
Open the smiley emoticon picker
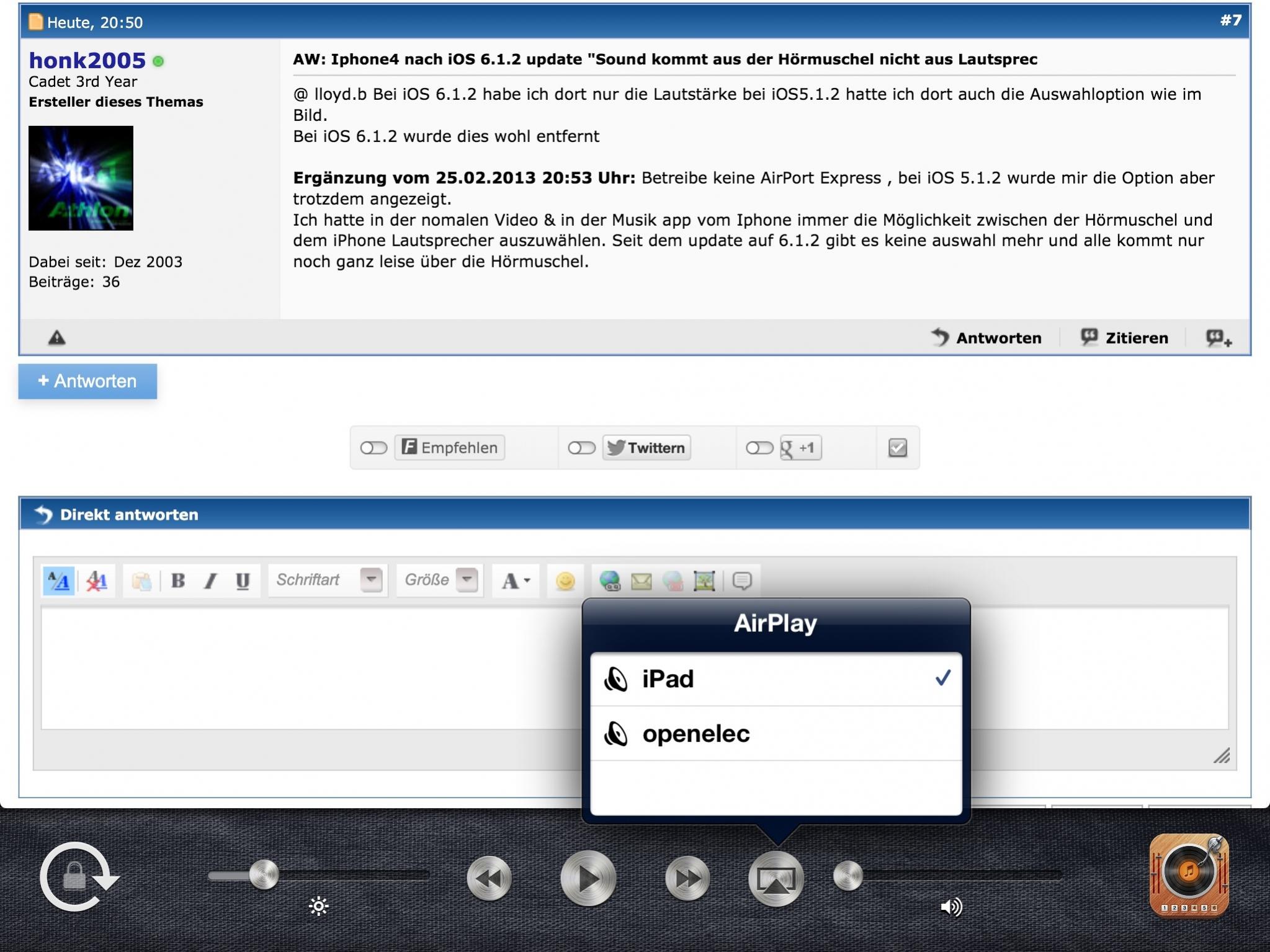565,581
